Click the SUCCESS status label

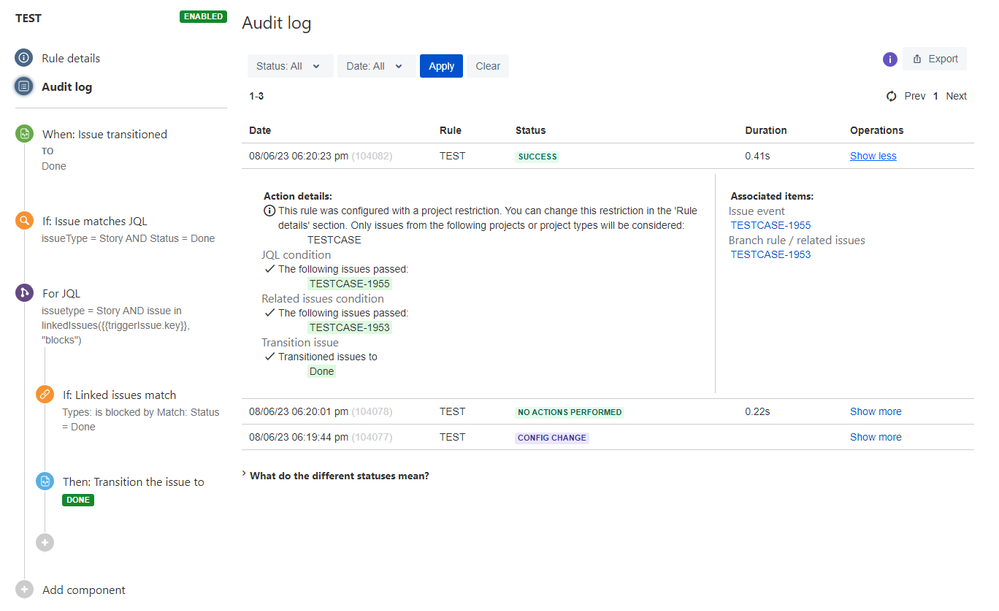[x=537, y=157]
